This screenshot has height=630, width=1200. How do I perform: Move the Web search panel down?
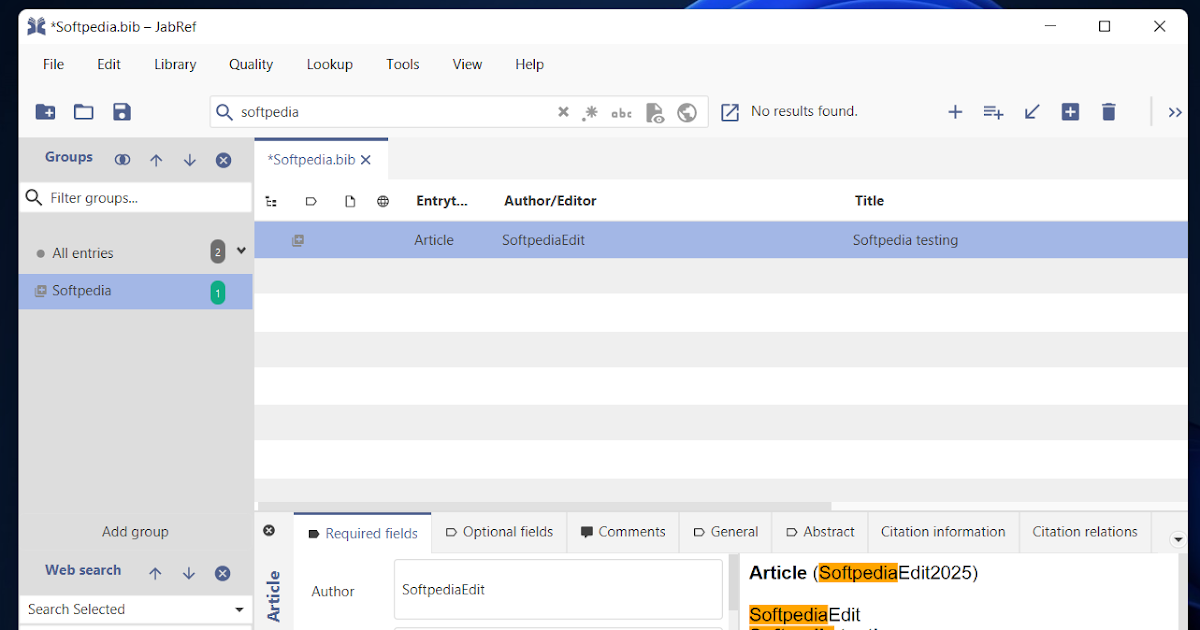tap(189, 573)
